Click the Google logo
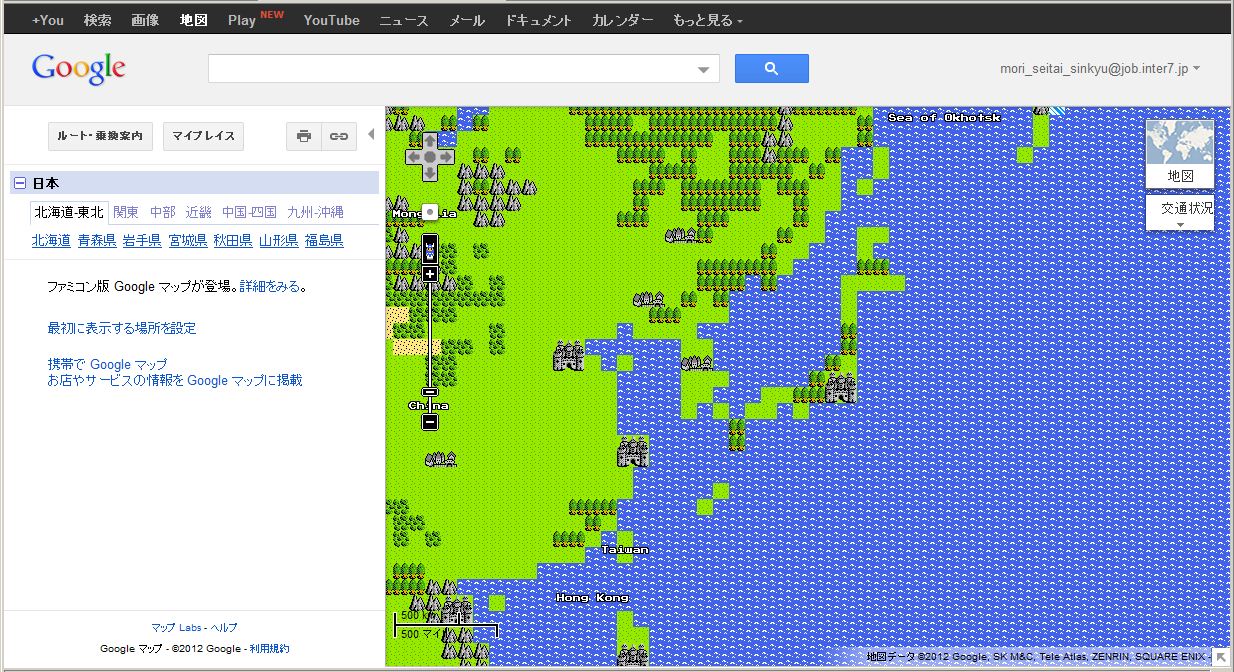This screenshot has height=672, width=1234. (x=79, y=68)
